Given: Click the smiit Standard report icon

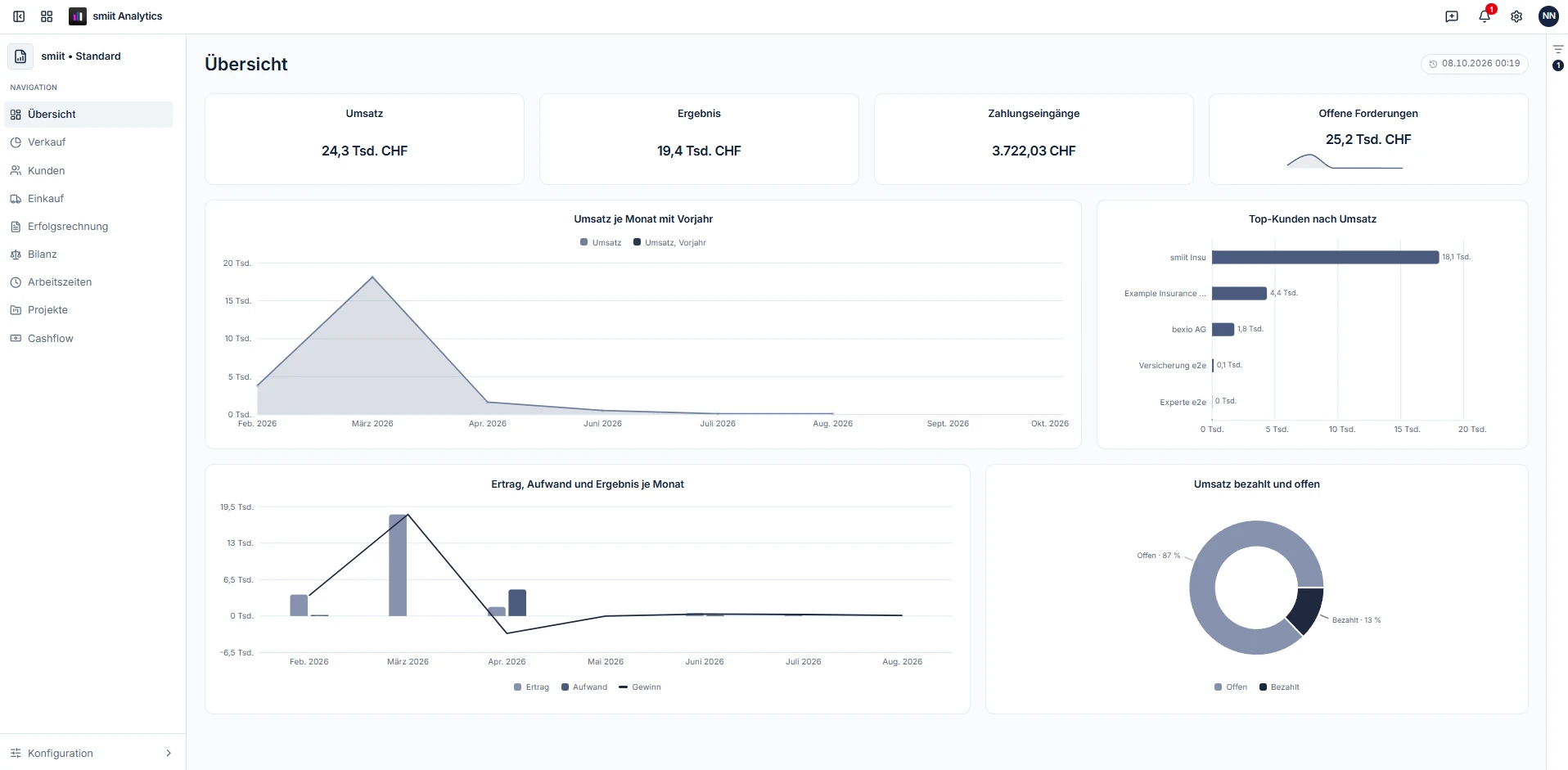Looking at the screenshot, I should [x=20, y=56].
